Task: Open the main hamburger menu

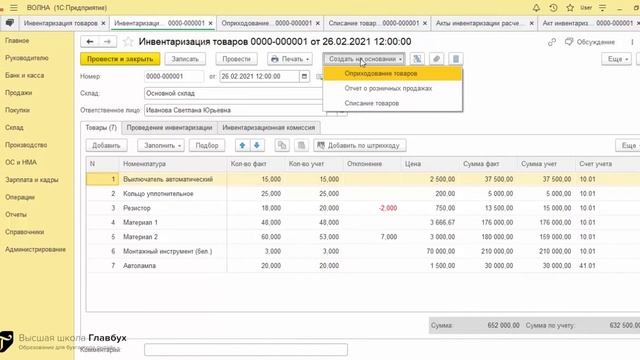Action: (x=14, y=8)
